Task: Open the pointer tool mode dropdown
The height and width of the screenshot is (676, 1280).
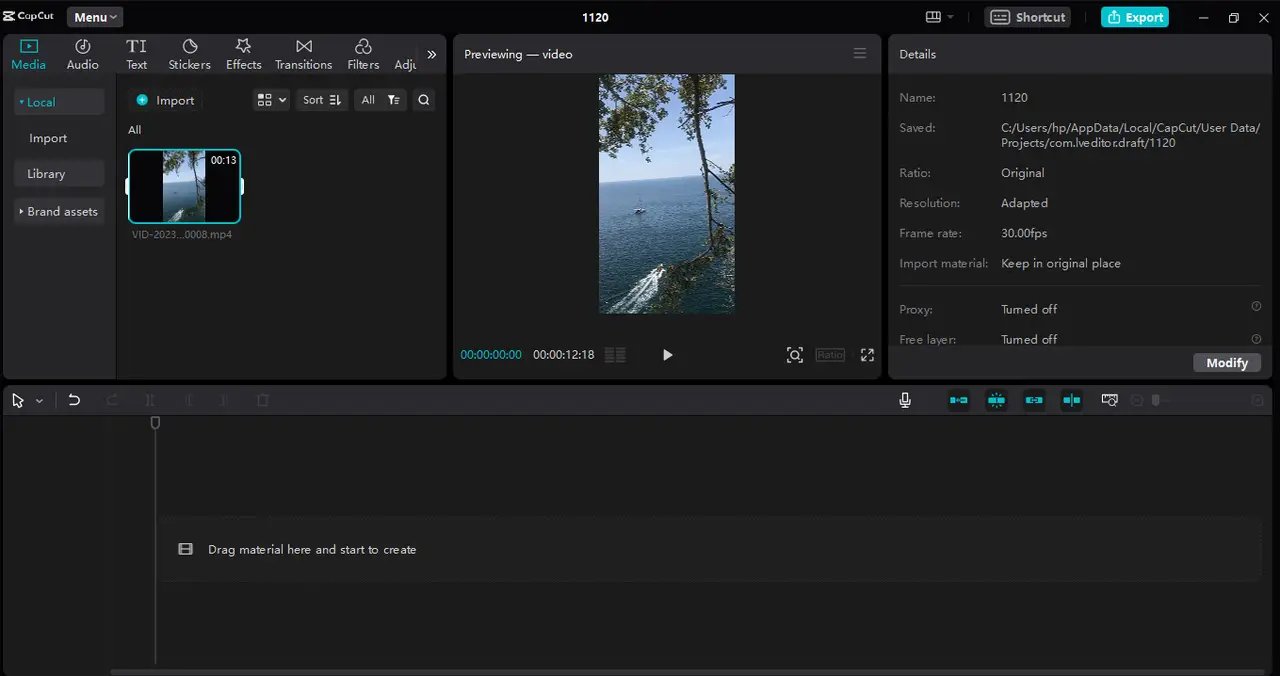Action: 39,401
